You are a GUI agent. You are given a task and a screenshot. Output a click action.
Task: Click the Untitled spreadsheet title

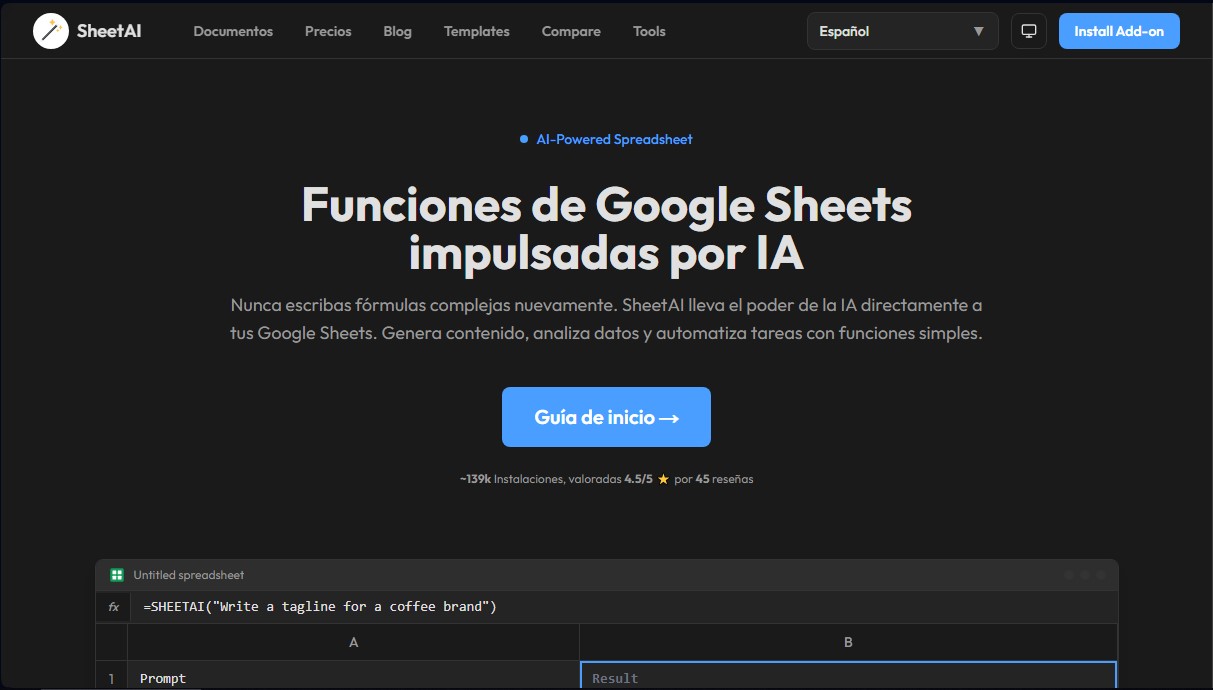click(x=188, y=575)
